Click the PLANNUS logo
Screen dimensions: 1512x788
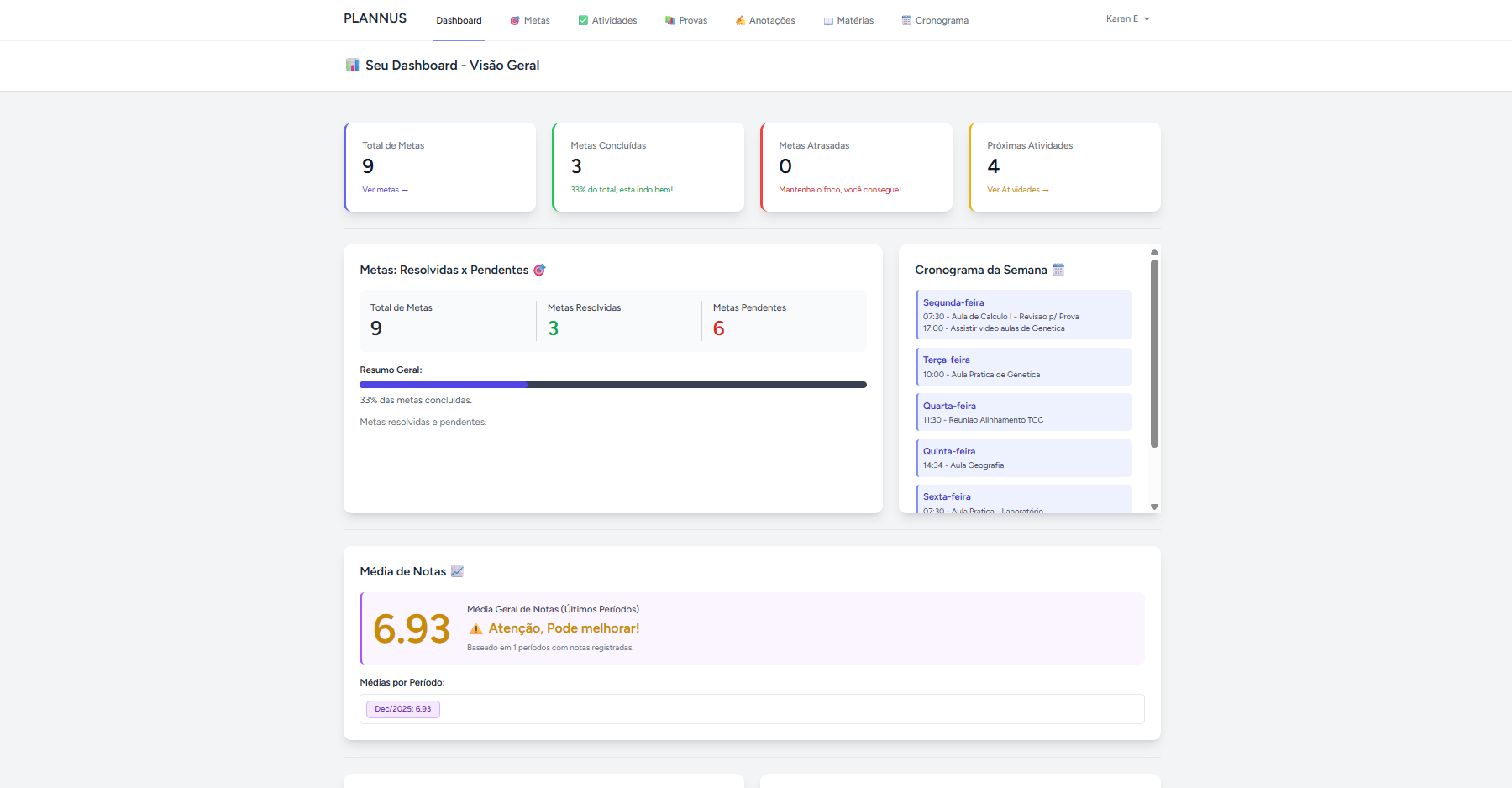(x=375, y=18)
